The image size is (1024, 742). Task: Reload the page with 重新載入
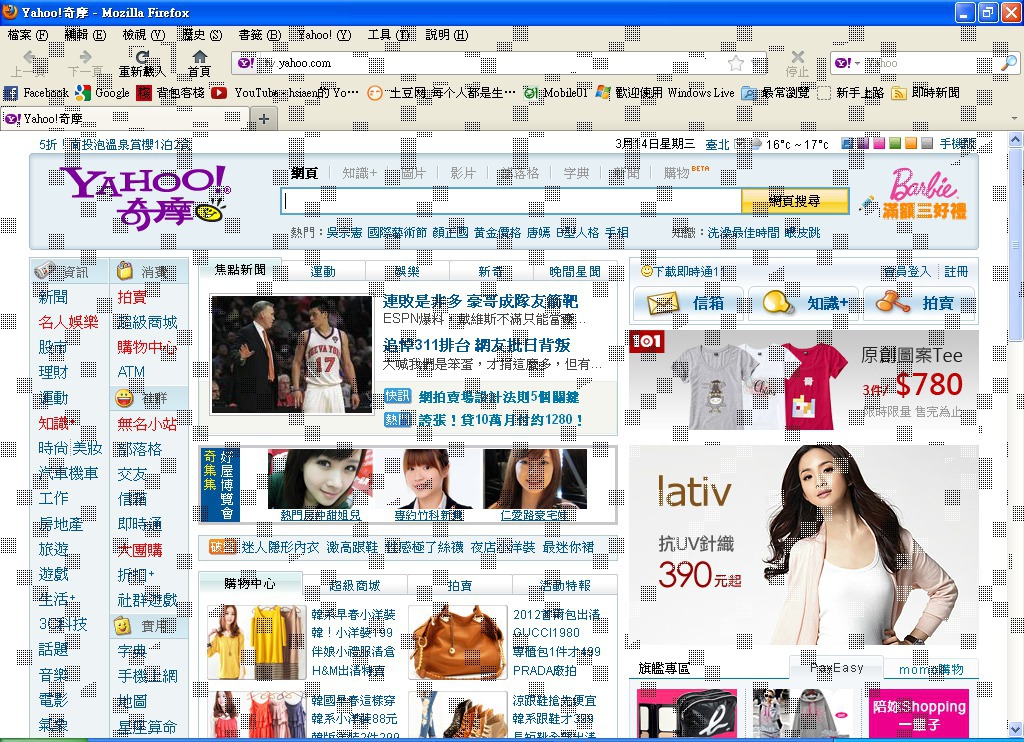click(x=142, y=63)
